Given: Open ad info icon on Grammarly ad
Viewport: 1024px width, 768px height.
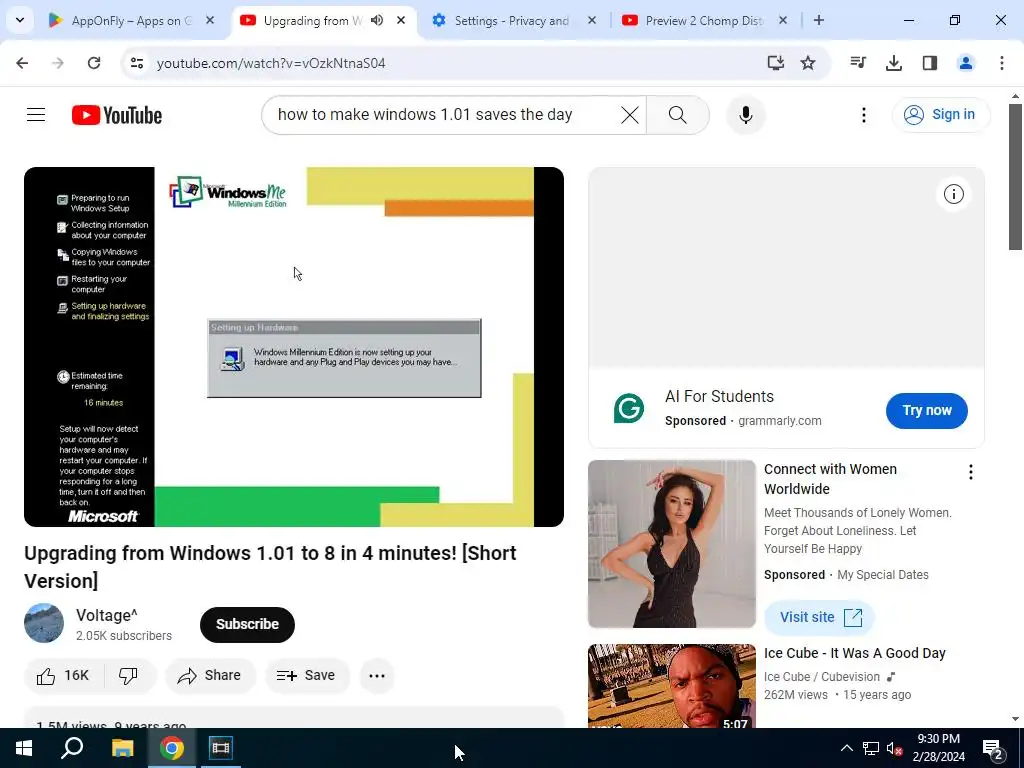Looking at the screenshot, I should (953, 194).
